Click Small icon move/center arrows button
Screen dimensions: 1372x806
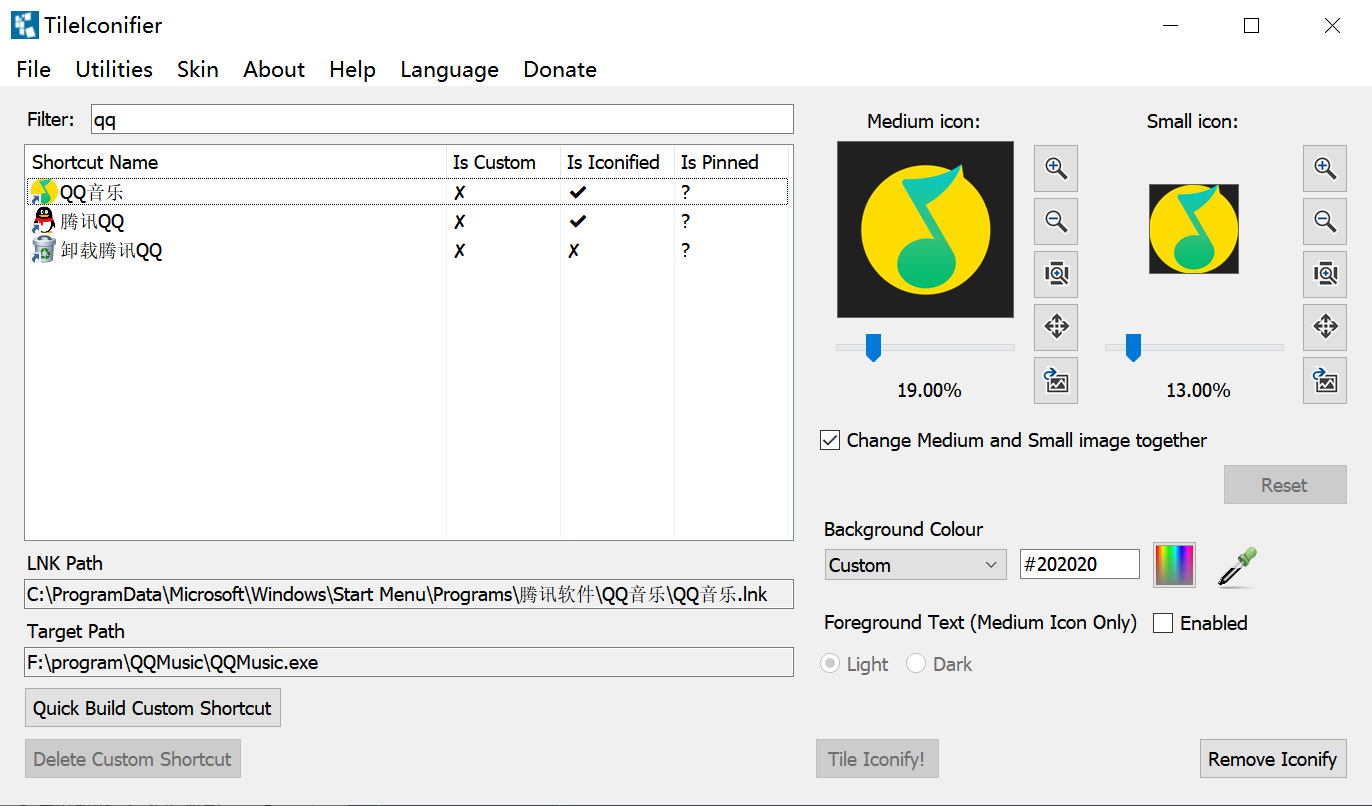click(x=1325, y=327)
